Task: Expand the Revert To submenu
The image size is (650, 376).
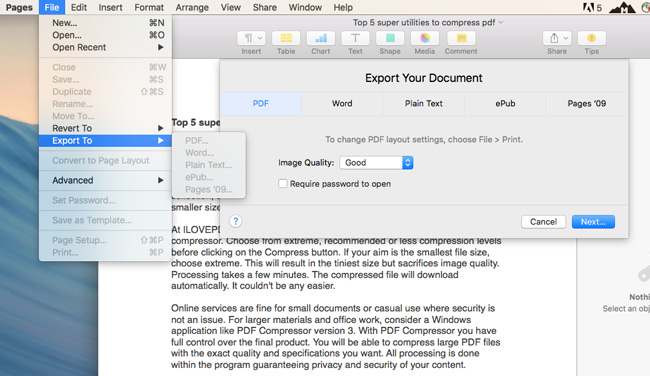Action: 105,128
